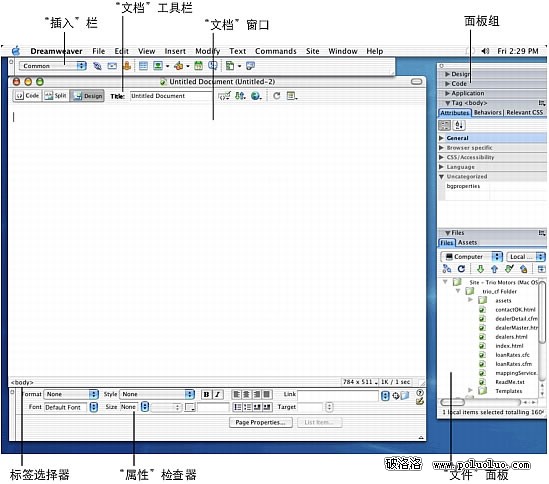Viewport: 549px width, 484px height.
Task: Click the Refresh Design View icon
Action: [277, 96]
